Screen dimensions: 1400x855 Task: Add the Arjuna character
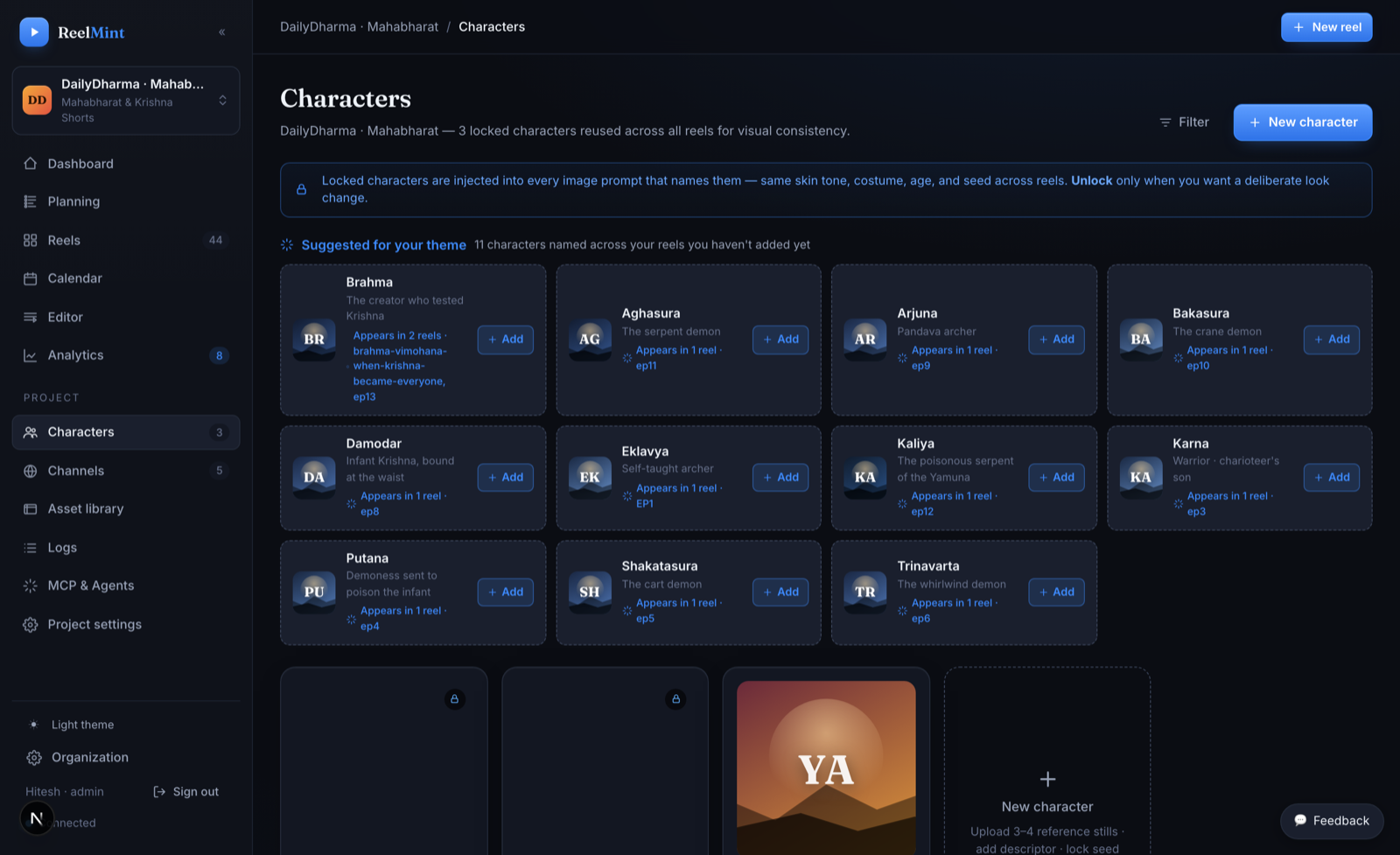click(x=1056, y=340)
